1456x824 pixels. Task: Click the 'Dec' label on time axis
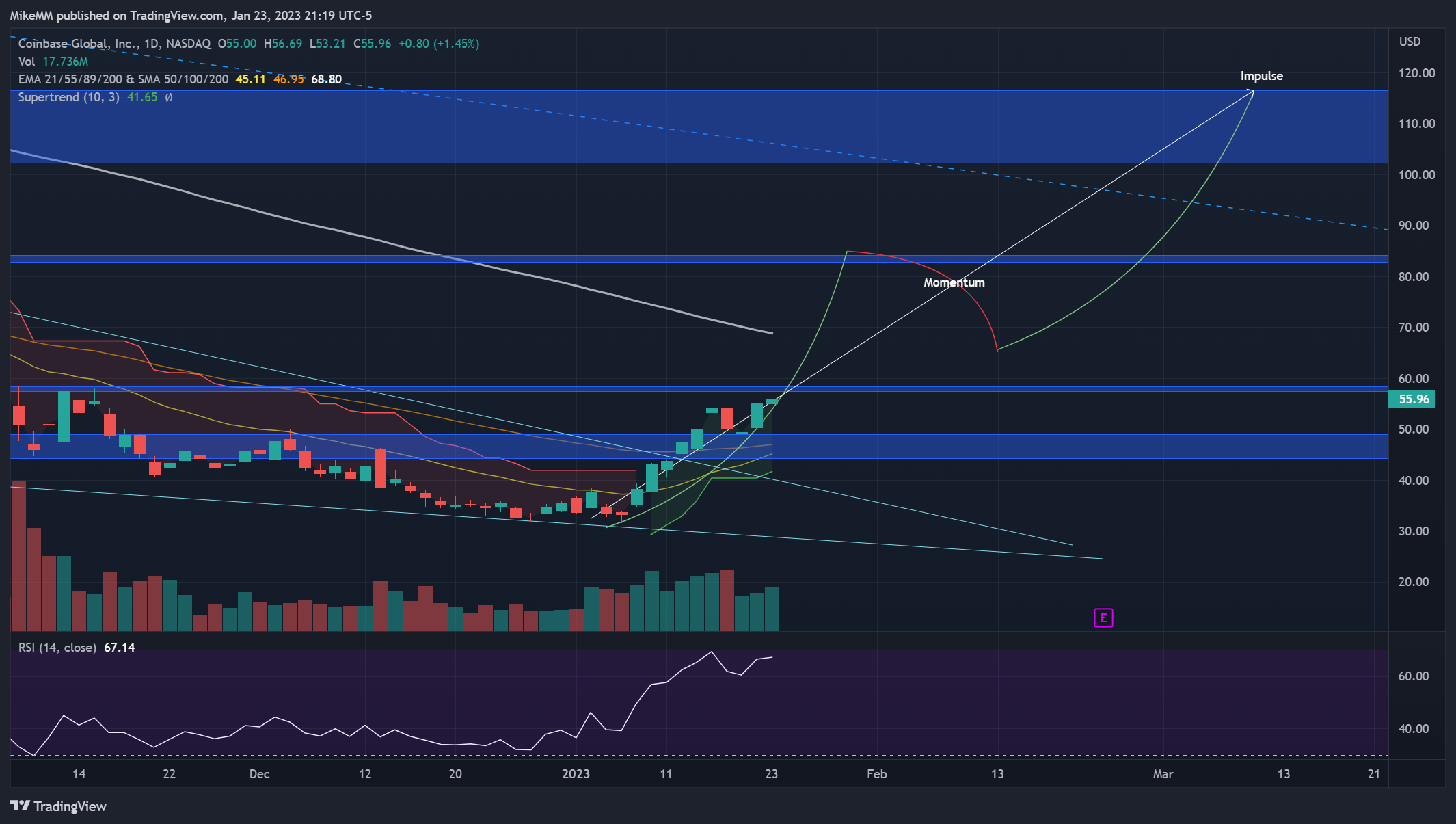(x=259, y=774)
